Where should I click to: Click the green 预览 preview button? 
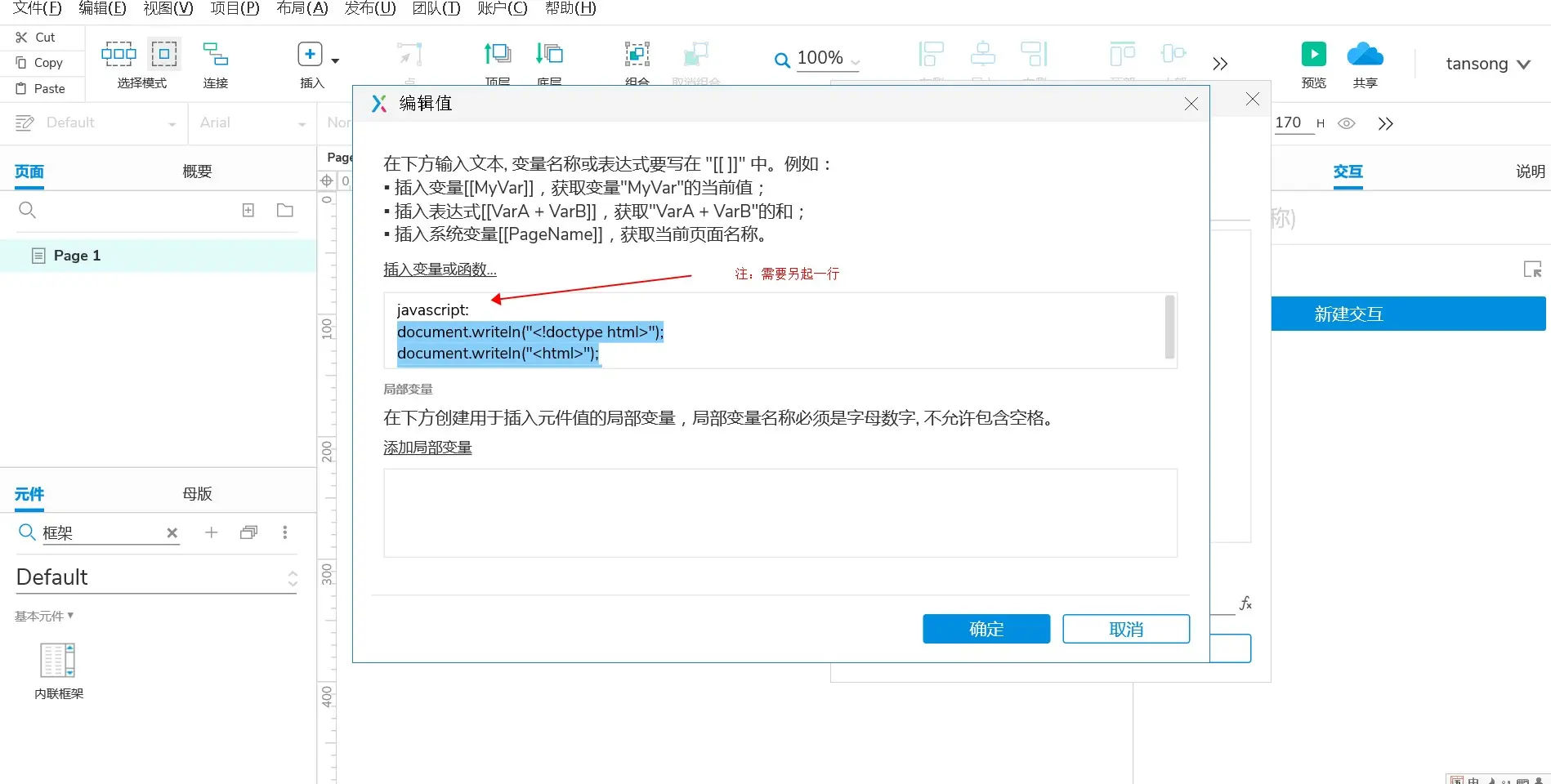tap(1313, 54)
